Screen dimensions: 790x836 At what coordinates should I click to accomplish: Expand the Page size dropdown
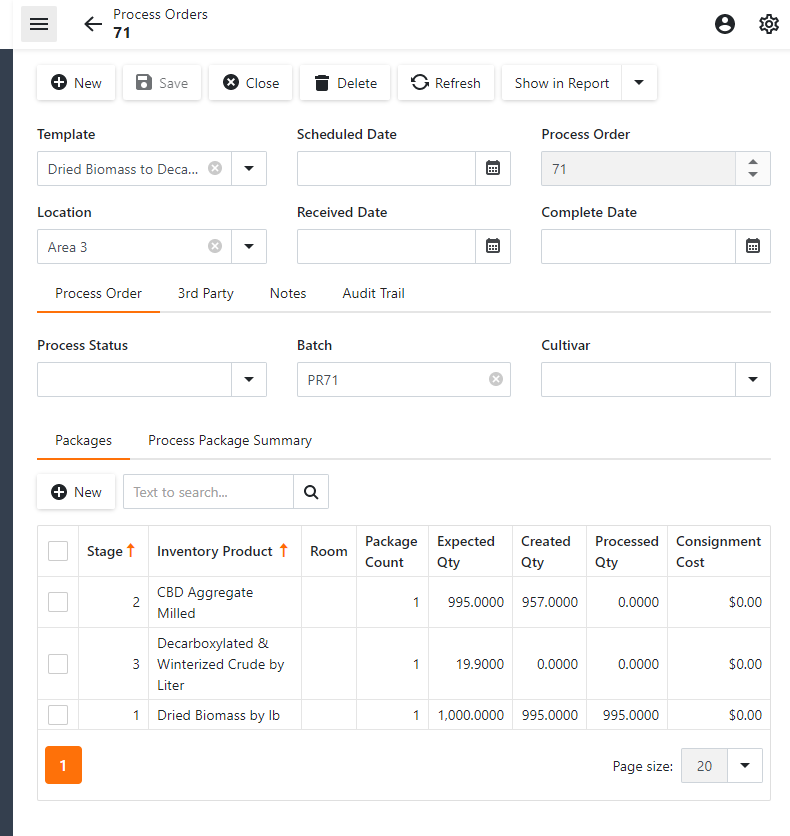tap(744, 765)
